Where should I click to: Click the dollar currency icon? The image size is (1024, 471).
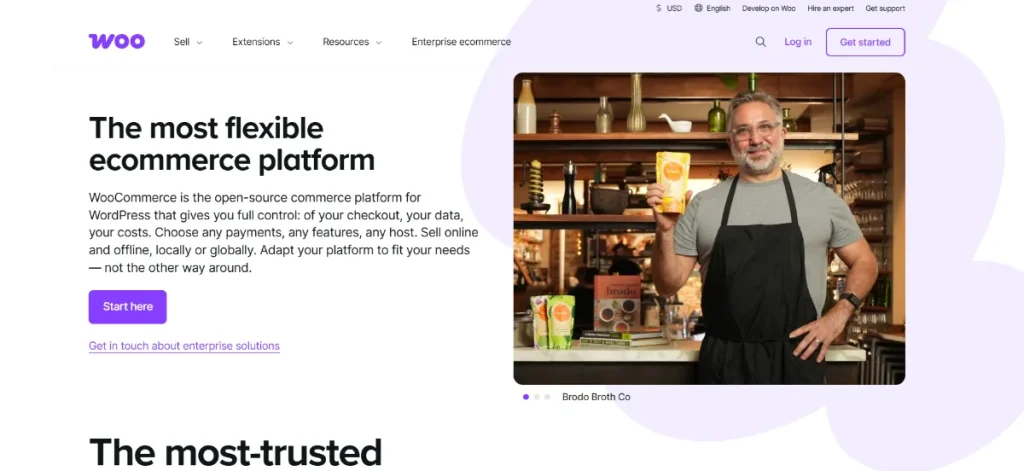pos(659,8)
